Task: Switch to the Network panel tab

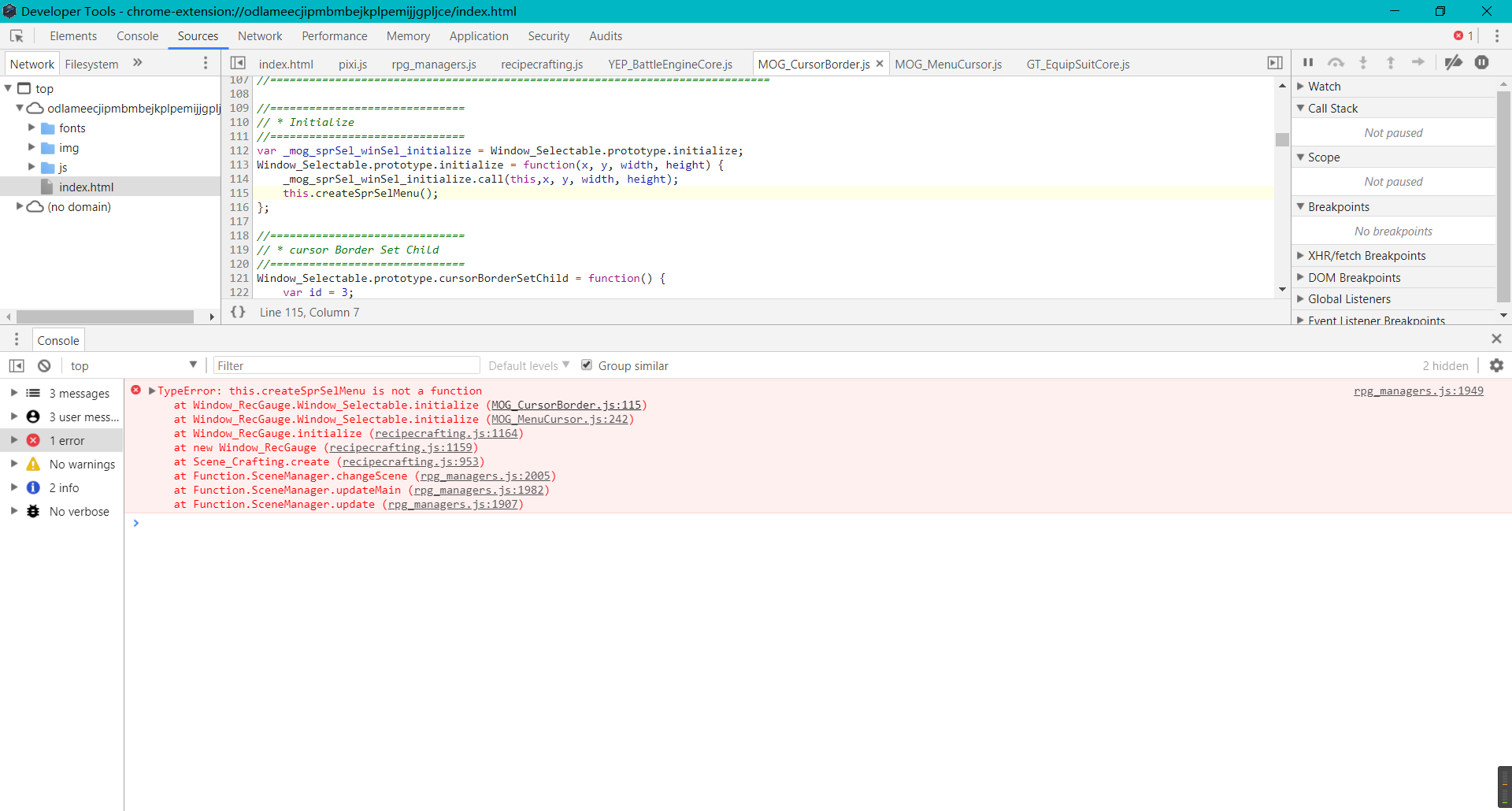Action: click(260, 36)
